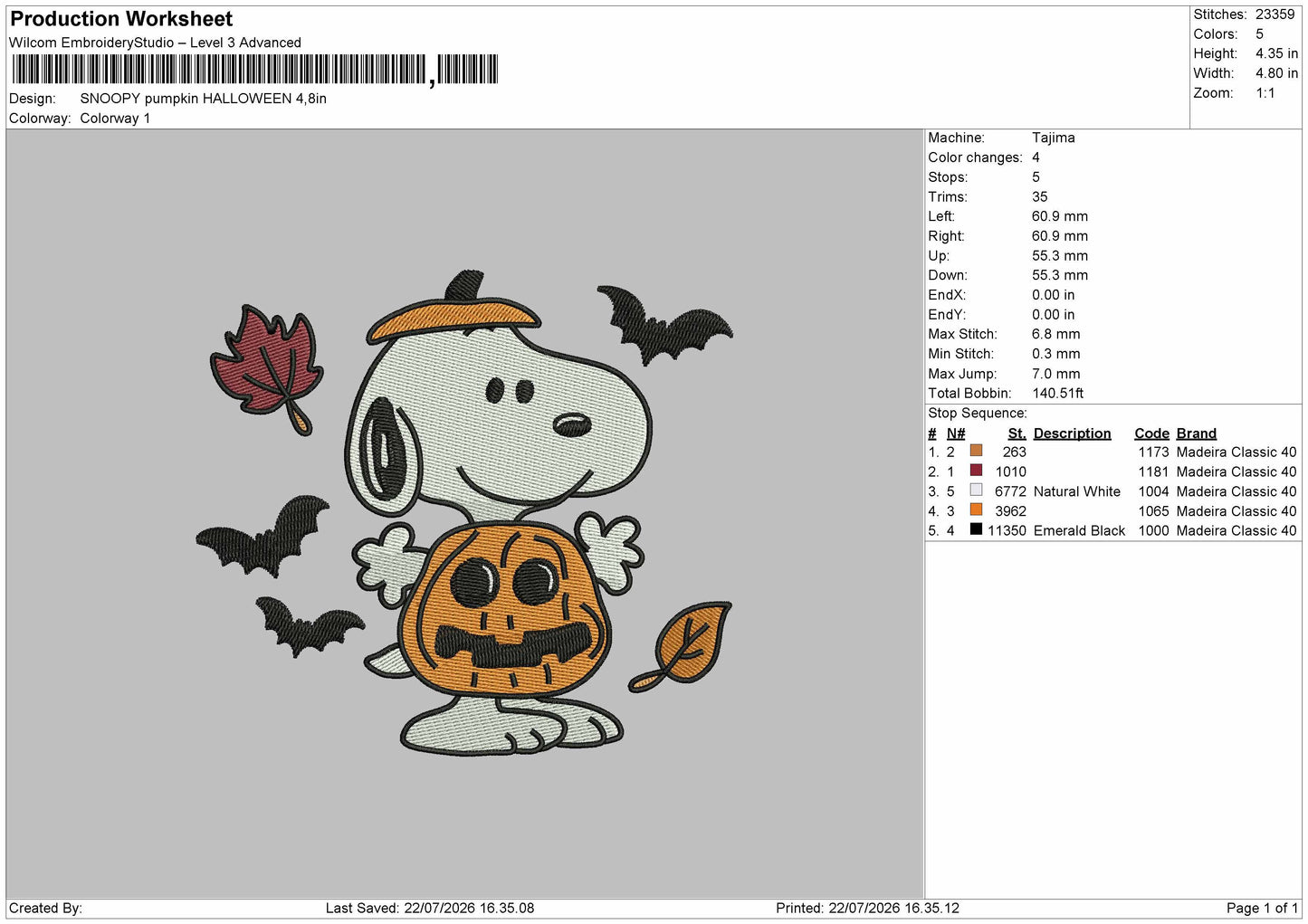Screen dimensions: 1308x924
Task: Click the barcode under the worksheet title
Action: click(x=254, y=70)
